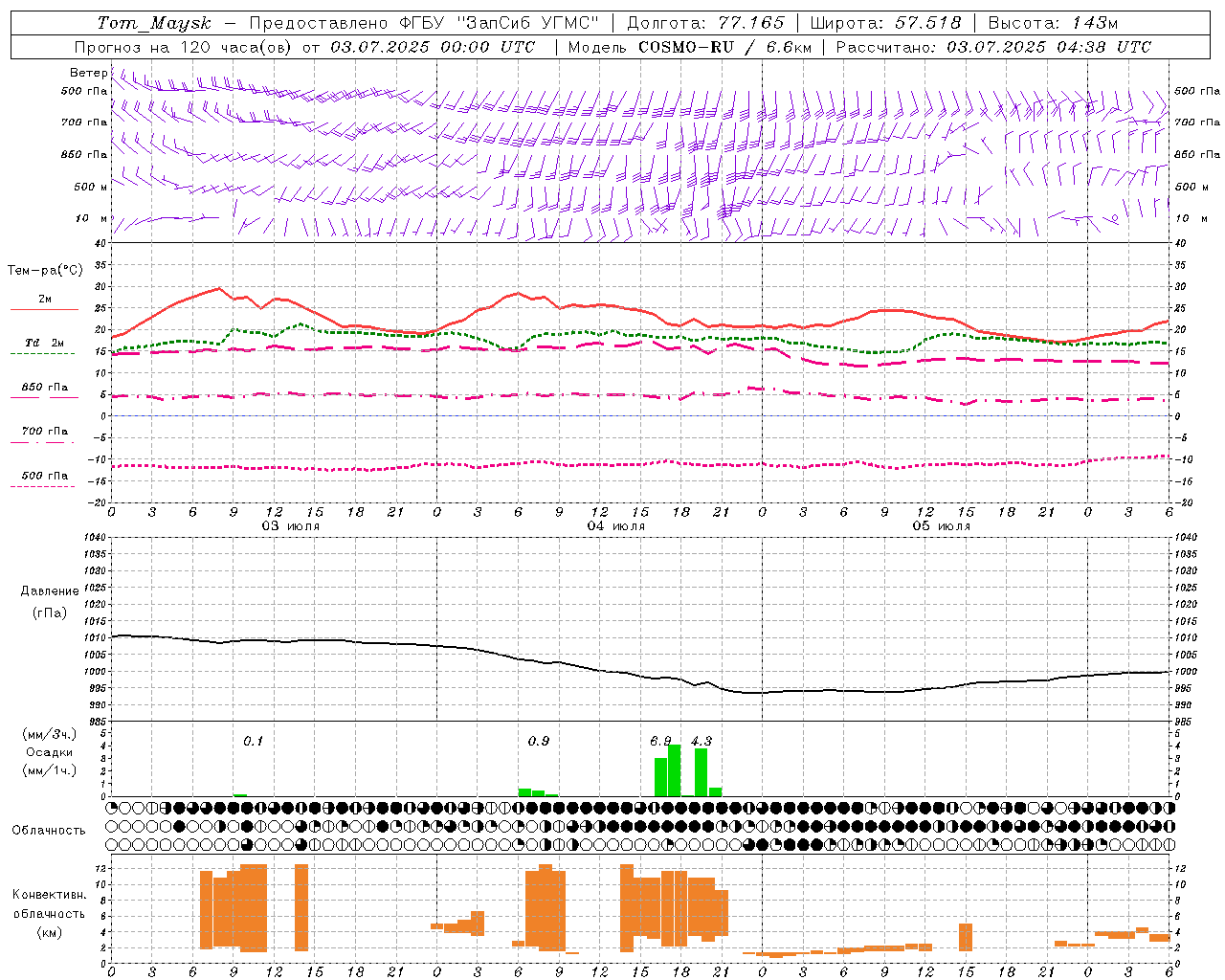The height and width of the screenshot is (980, 1225).
Task: Click the 'Тем-ра(°C)' temperature panel label
Action: (x=45, y=271)
